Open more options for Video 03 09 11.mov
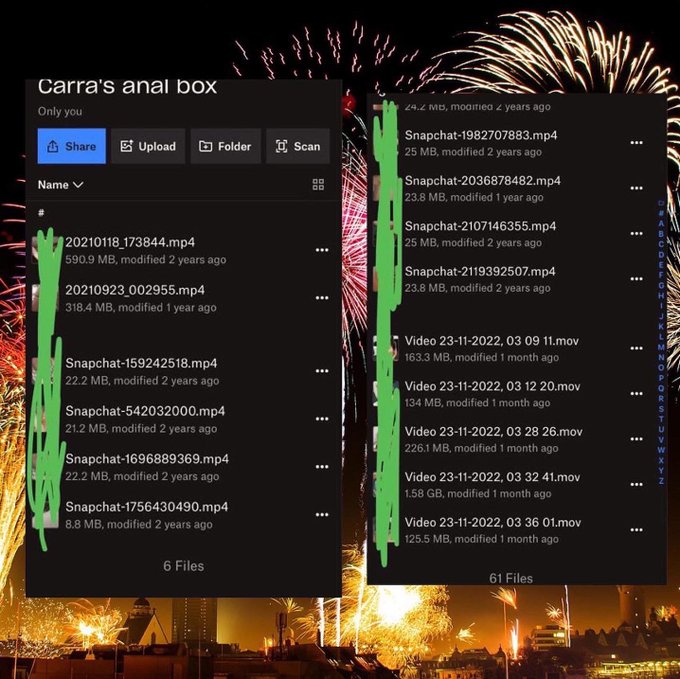Viewport: 680px width, 679px height. tap(636, 348)
